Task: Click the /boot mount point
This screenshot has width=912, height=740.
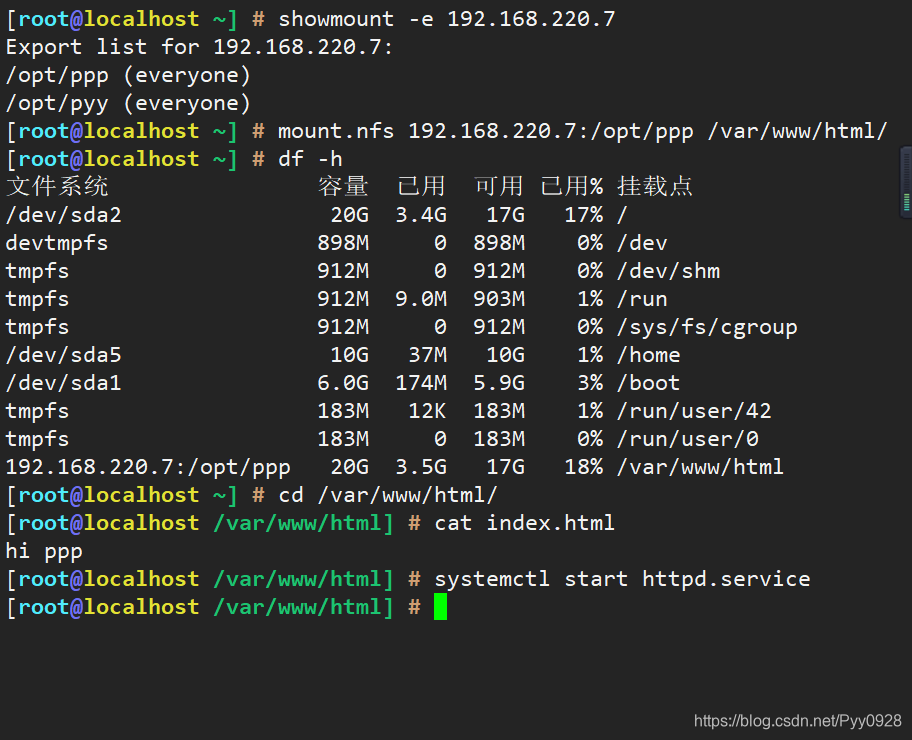Action: coord(649,383)
